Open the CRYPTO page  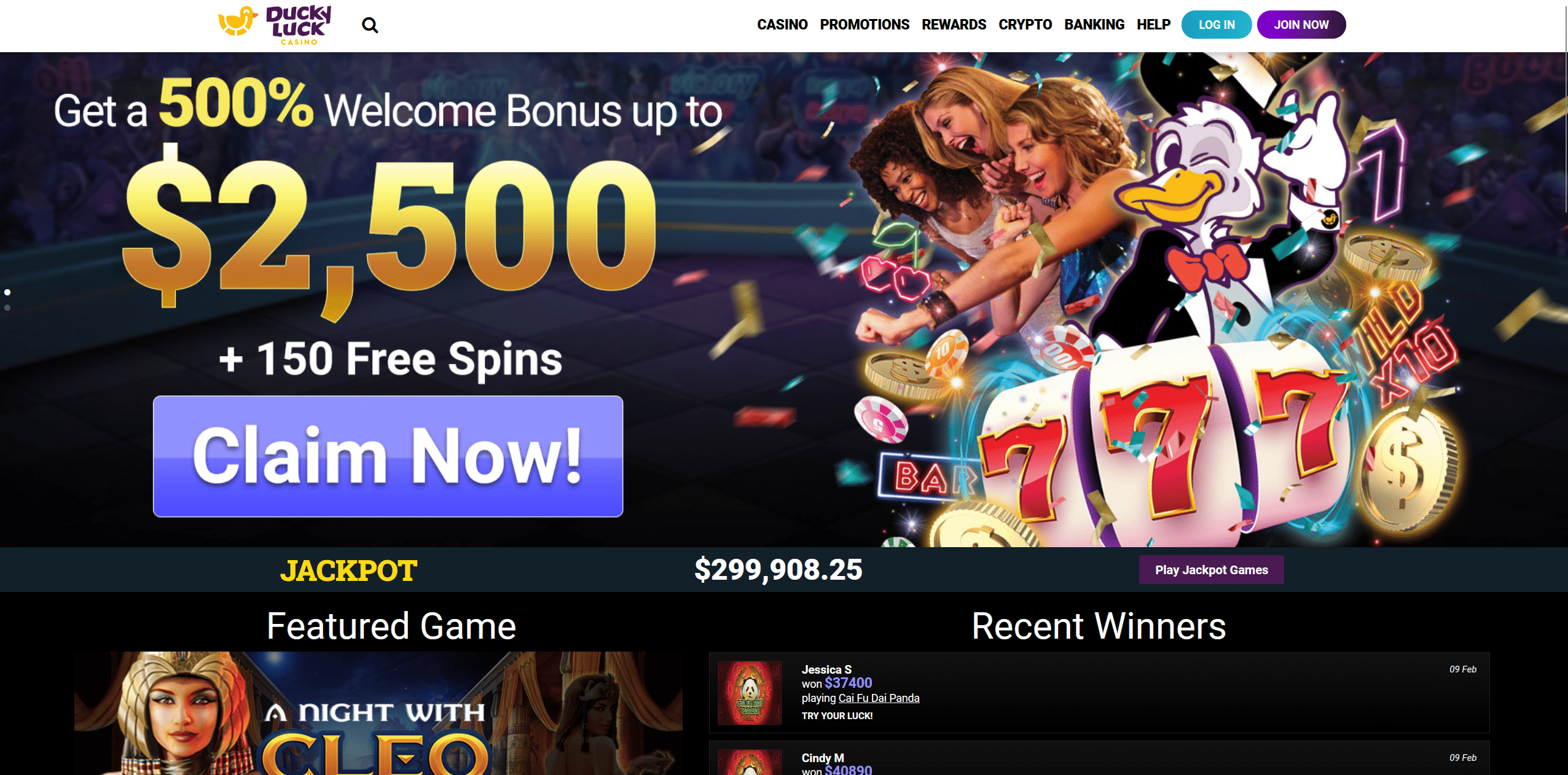(1025, 25)
